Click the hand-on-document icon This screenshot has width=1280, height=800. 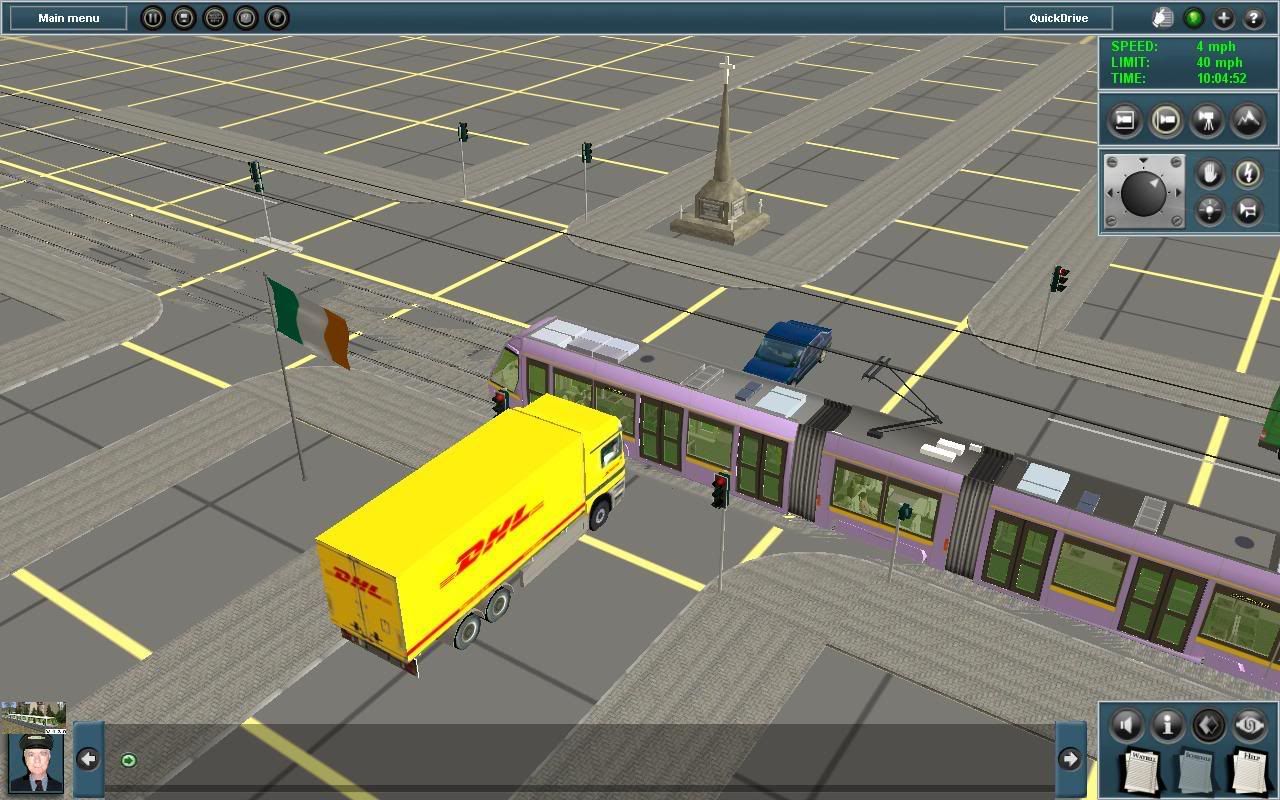(x=1162, y=18)
